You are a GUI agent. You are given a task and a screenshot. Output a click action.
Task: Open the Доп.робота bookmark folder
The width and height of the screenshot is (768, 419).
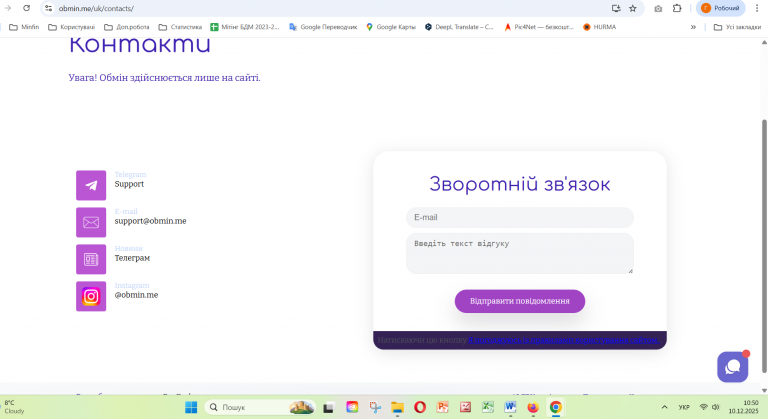127,27
